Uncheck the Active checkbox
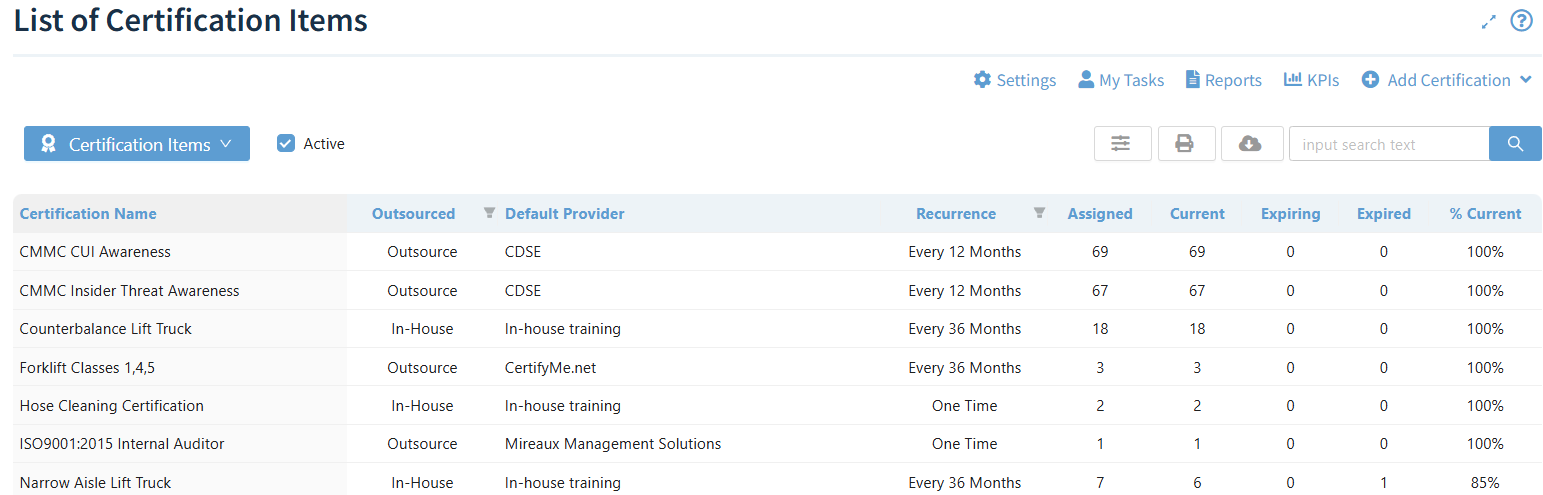The width and height of the screenshot is (1543, 495). (286, 144)
